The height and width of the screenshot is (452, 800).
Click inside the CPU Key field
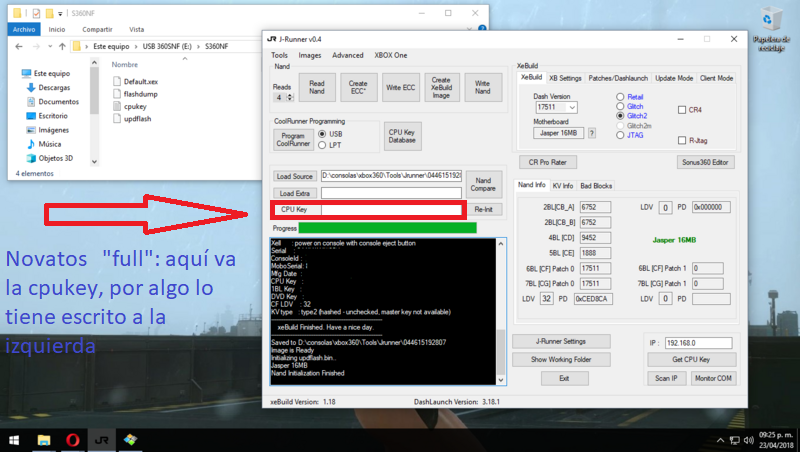(391, 210)
